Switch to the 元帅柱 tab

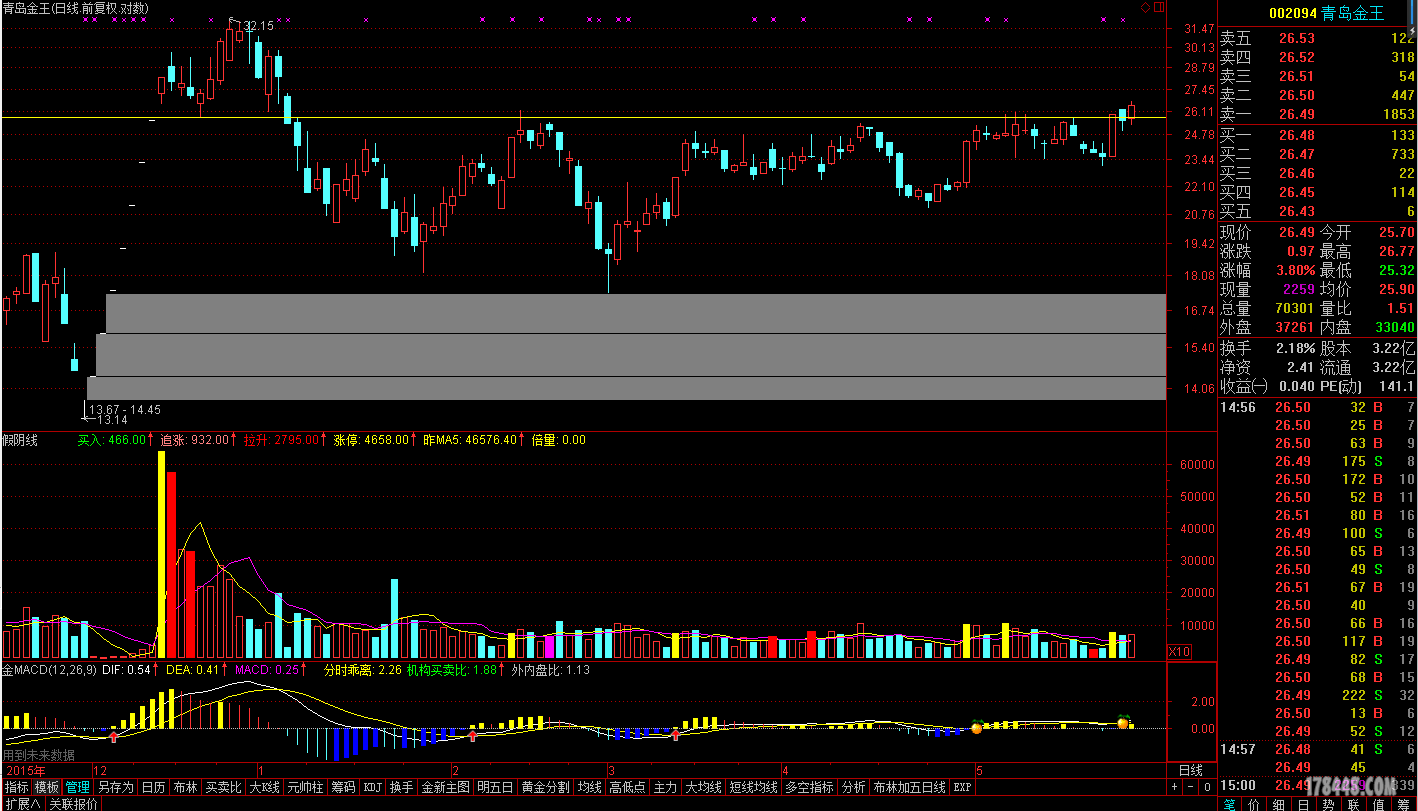(x=305, y=787)
